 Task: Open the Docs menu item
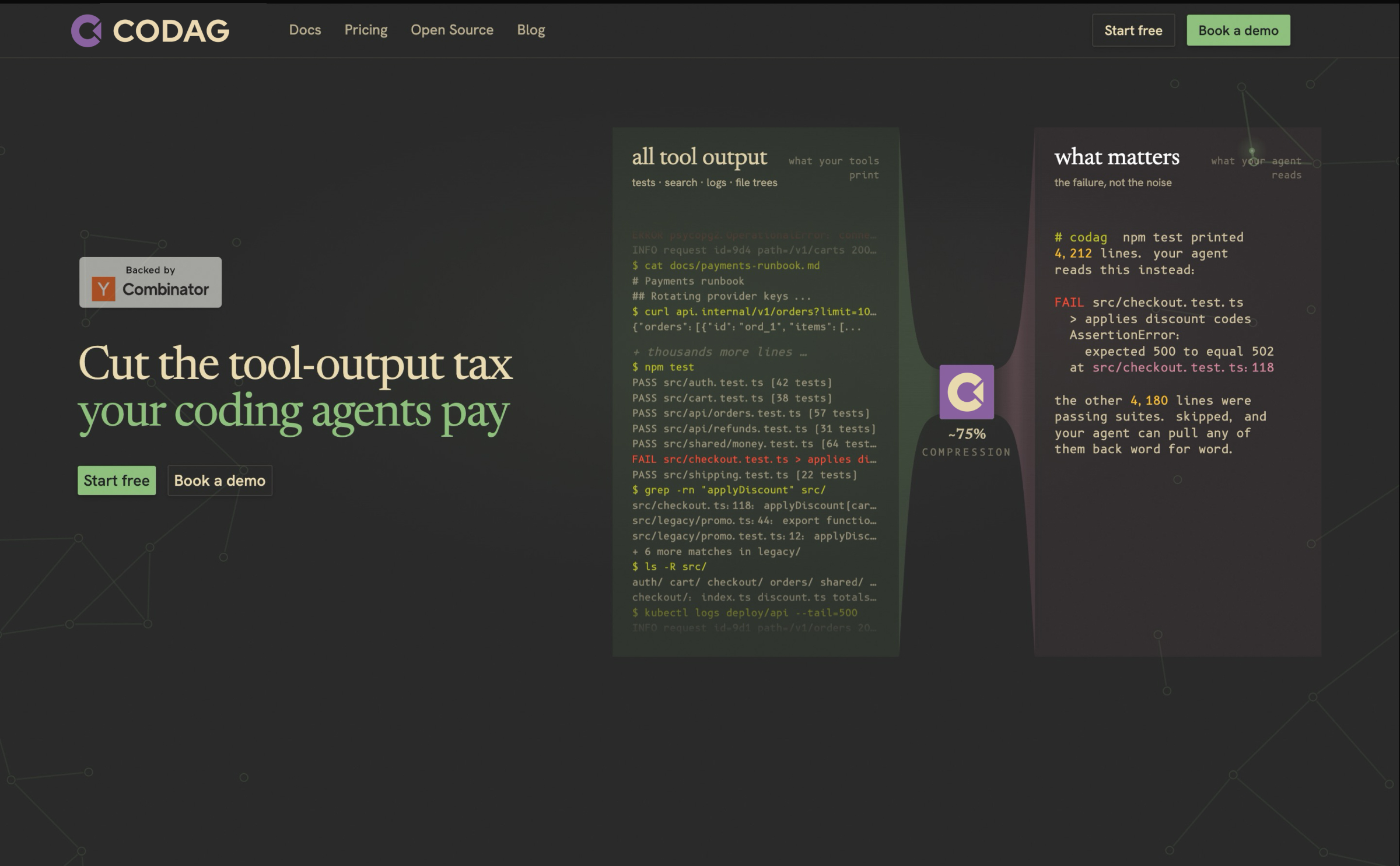tap(305, 30)
